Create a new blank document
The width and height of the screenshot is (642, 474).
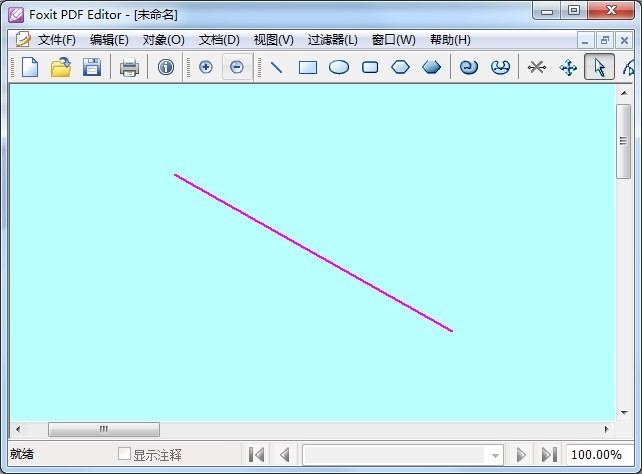pos(30,67)
